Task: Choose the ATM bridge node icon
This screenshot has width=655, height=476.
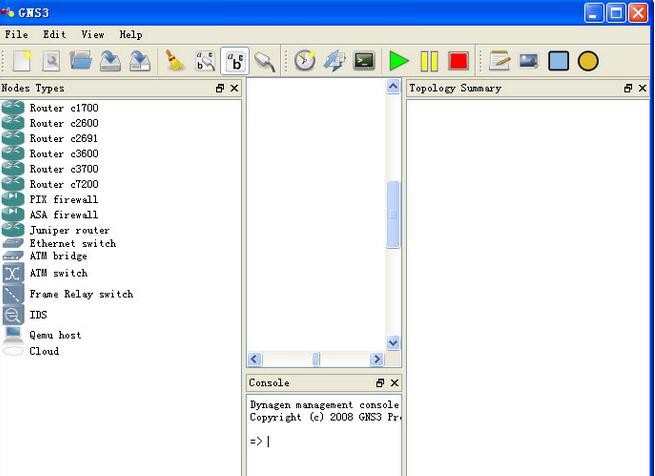Action: (x=13, y=256)
